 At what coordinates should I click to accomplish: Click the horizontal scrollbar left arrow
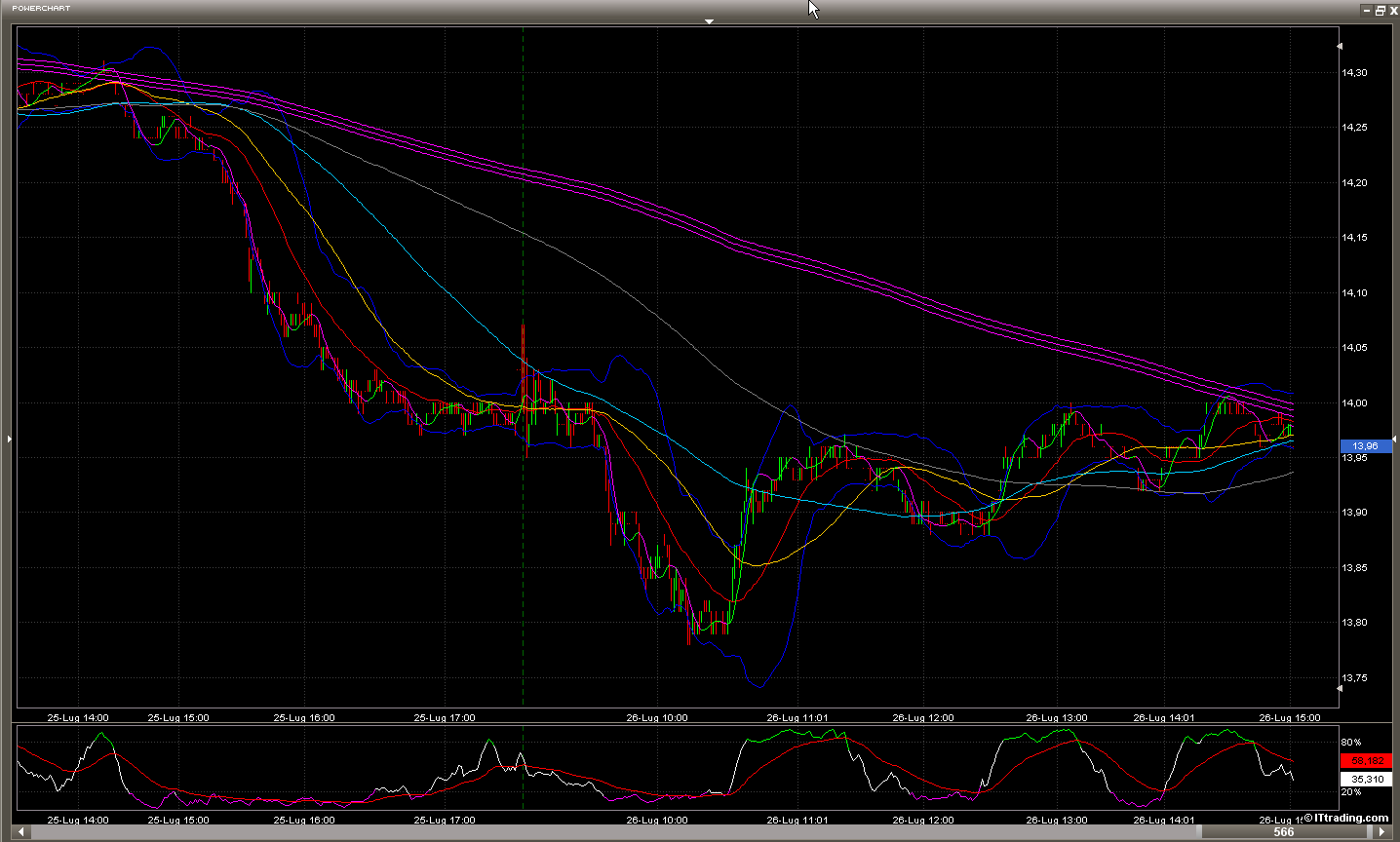[22, 832]
